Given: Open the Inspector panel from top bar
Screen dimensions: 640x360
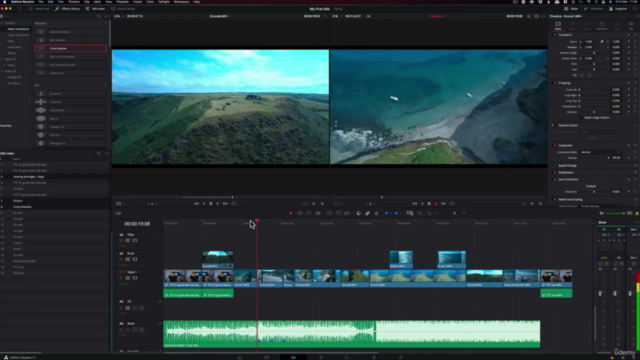Looking at the screenshot, I should click(x=618, y=9).
